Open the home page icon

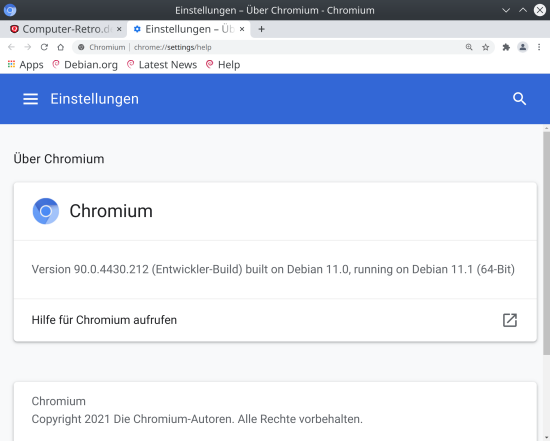coord(61,47)
